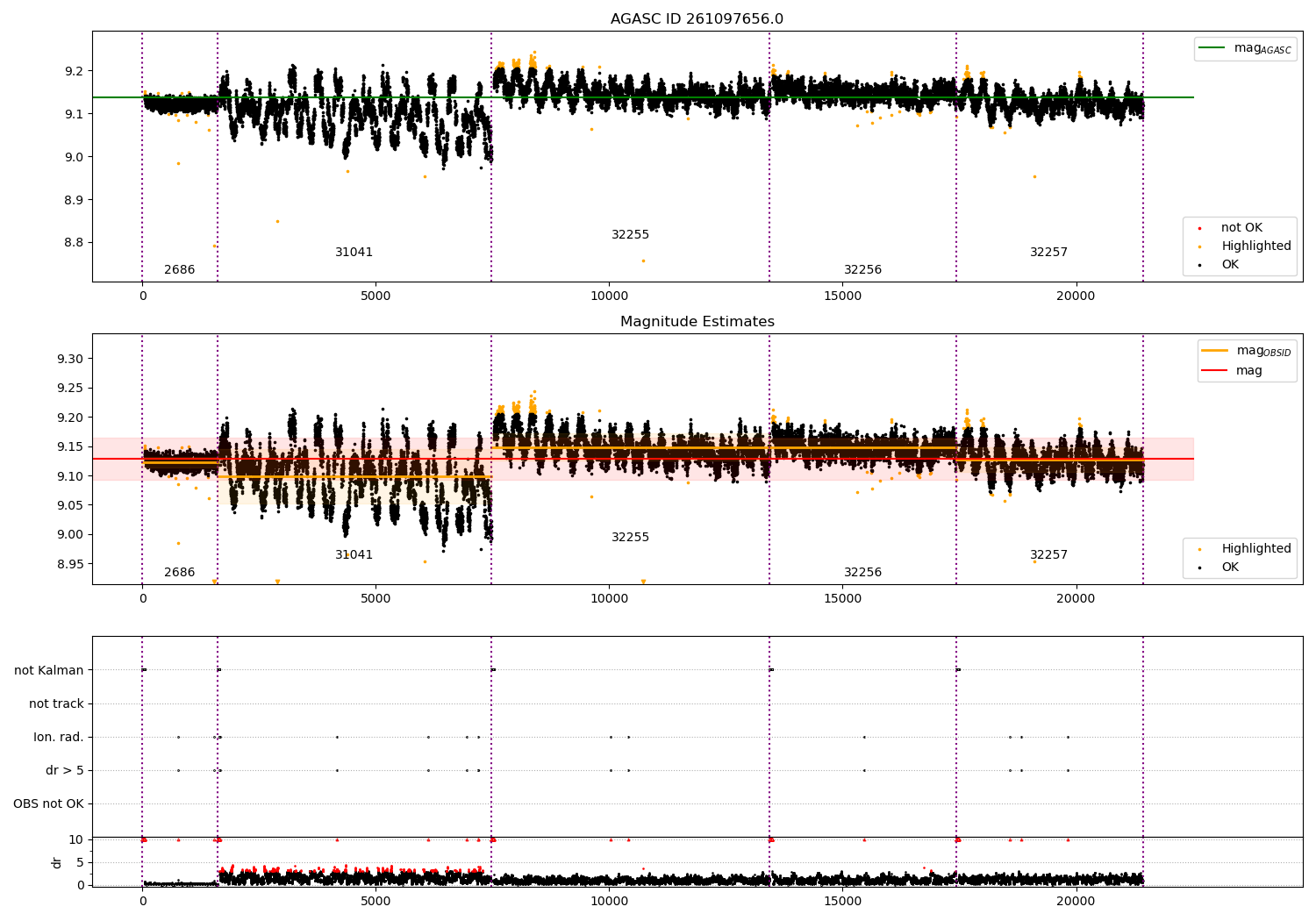The width and height of the screenshot is (1316, 921).
Task: Click OBSID label 32257 in middle plot
Action: click(1049, 555)
